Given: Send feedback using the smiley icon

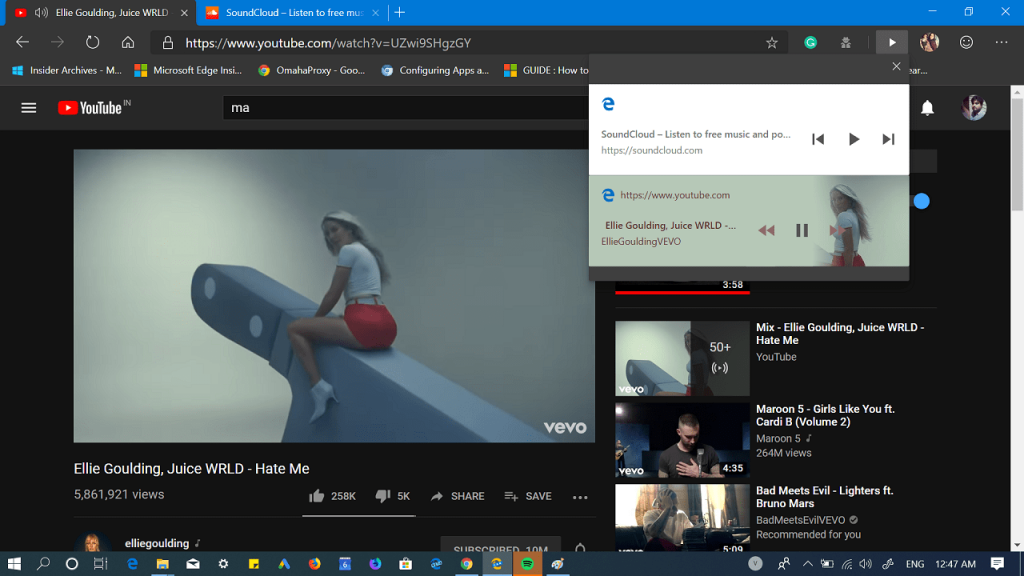Looking at the screenshot, I should (967, 42).
